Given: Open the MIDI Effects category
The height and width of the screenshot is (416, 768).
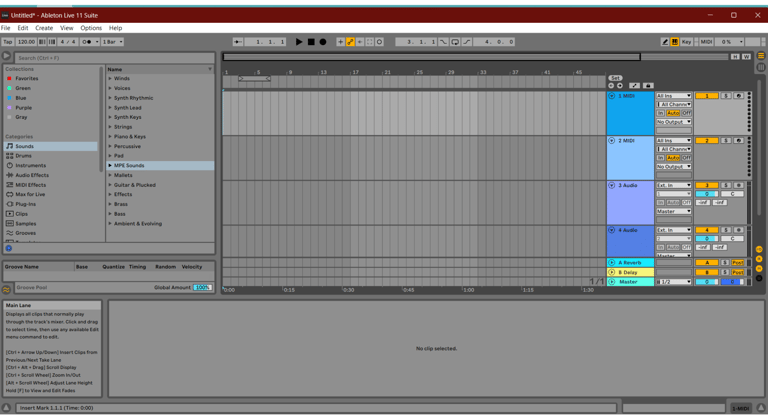Looking at the screenshot, I should pyautogui.click(x=30, y=185).
